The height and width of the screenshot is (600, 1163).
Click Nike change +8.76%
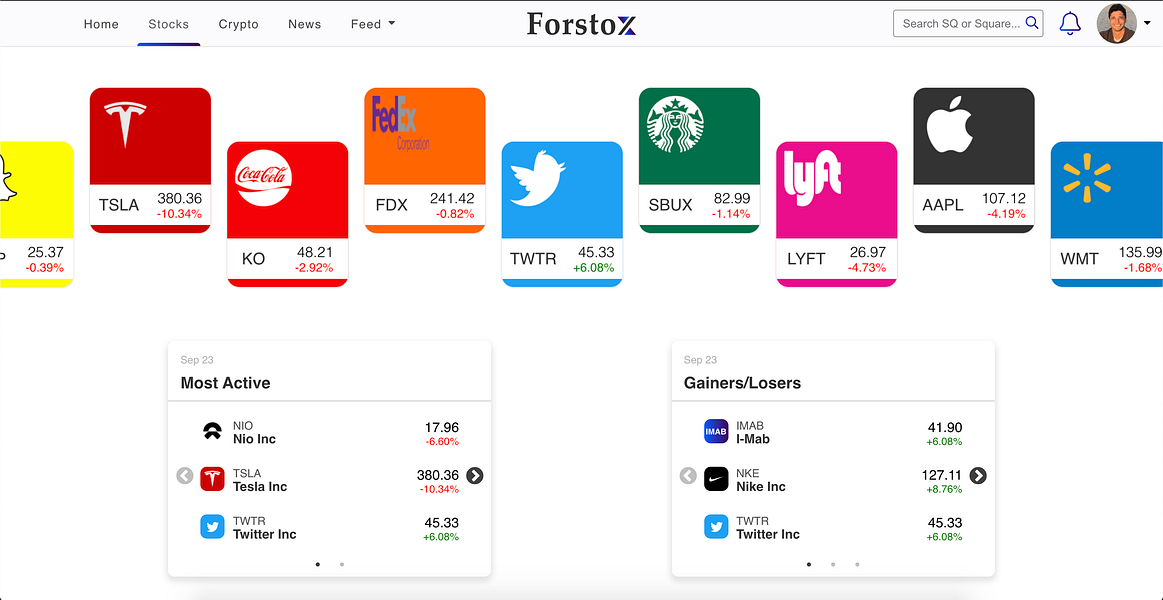pos(943,489)
